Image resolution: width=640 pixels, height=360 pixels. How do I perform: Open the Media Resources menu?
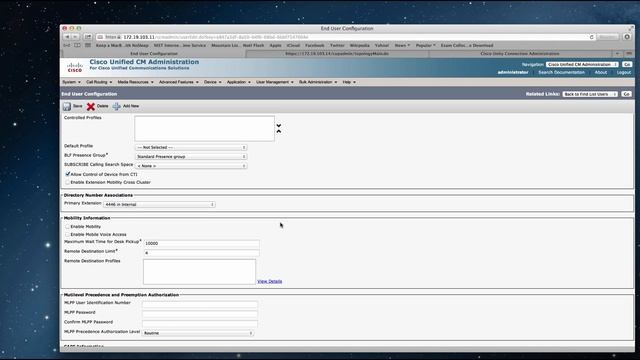click(x=136, y=82)
